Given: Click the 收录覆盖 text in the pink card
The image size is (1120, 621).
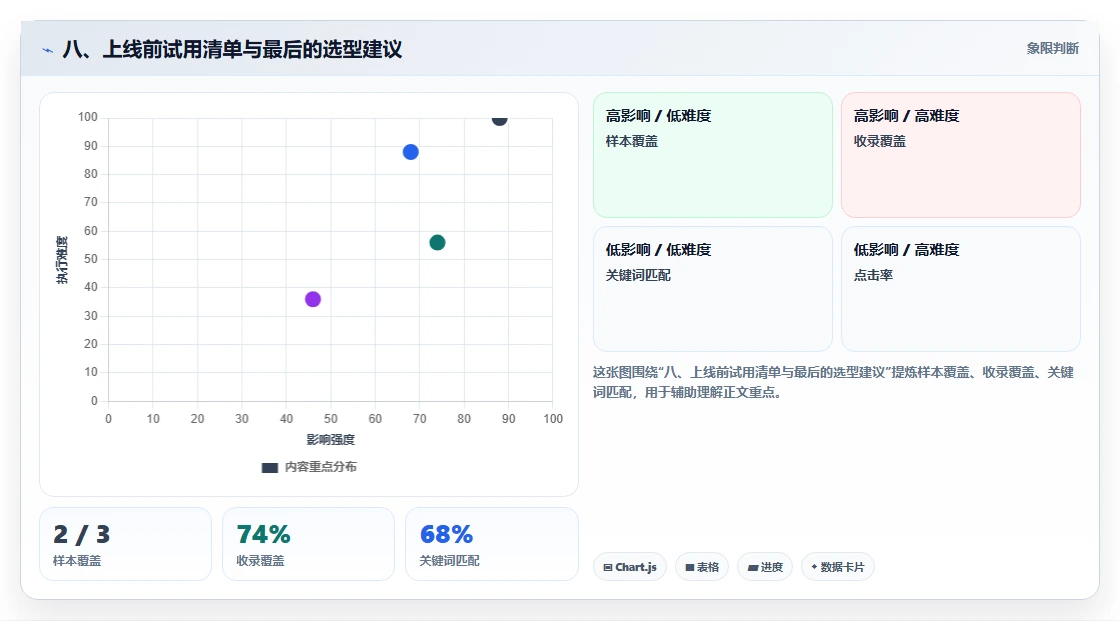Looking at the screenshot, I should (x=879, y=141).
